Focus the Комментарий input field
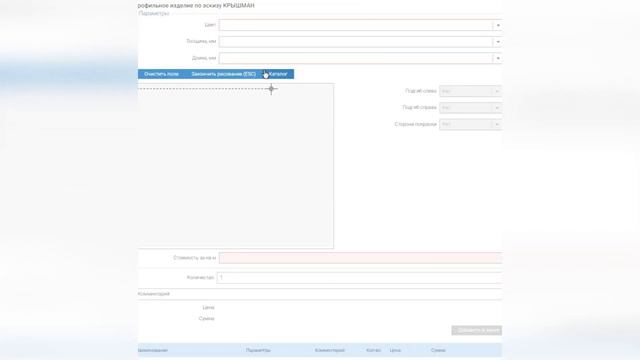The image size is (640, 360). 320,294
